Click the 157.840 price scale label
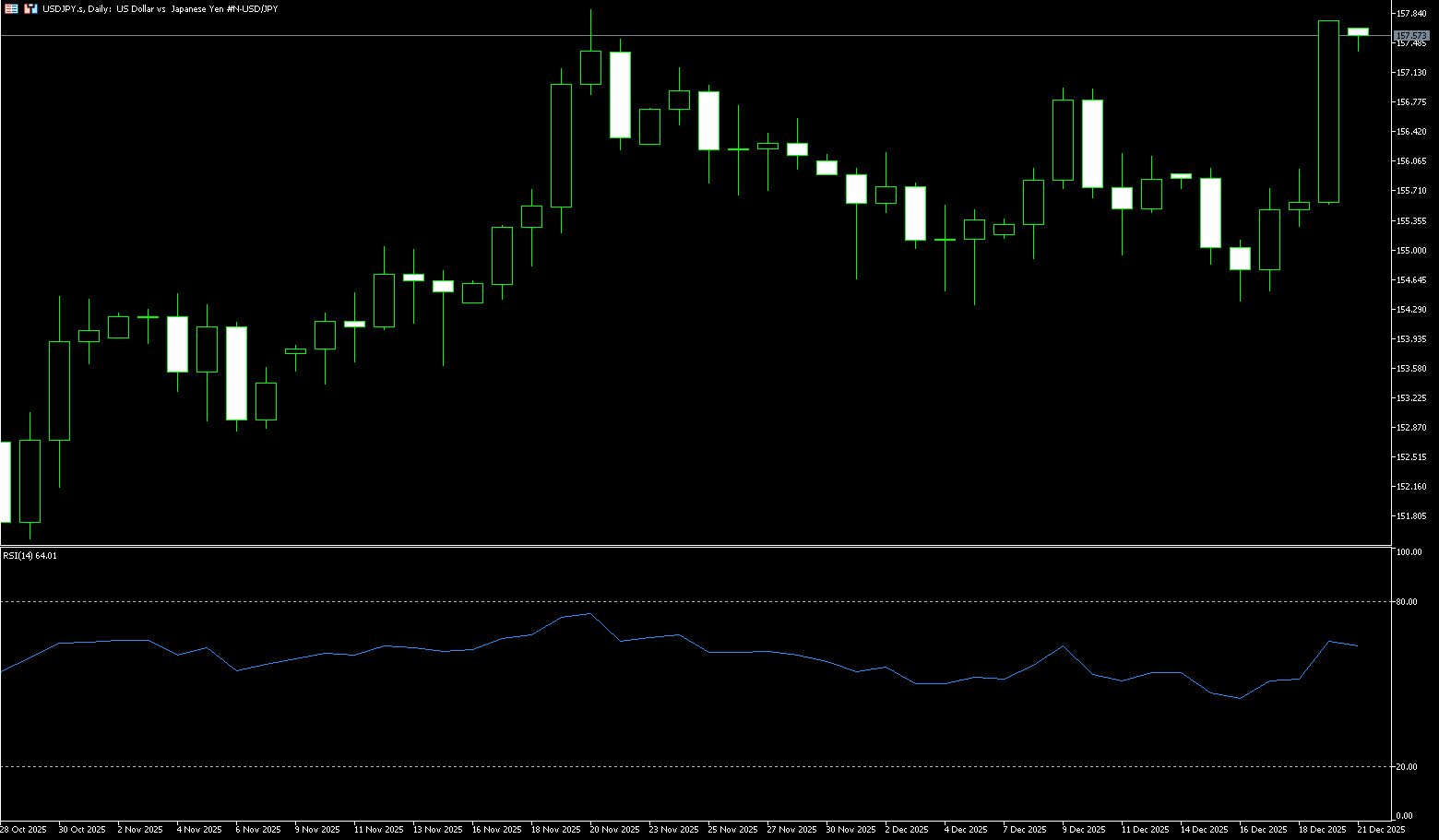 [x=1411, y=14]
